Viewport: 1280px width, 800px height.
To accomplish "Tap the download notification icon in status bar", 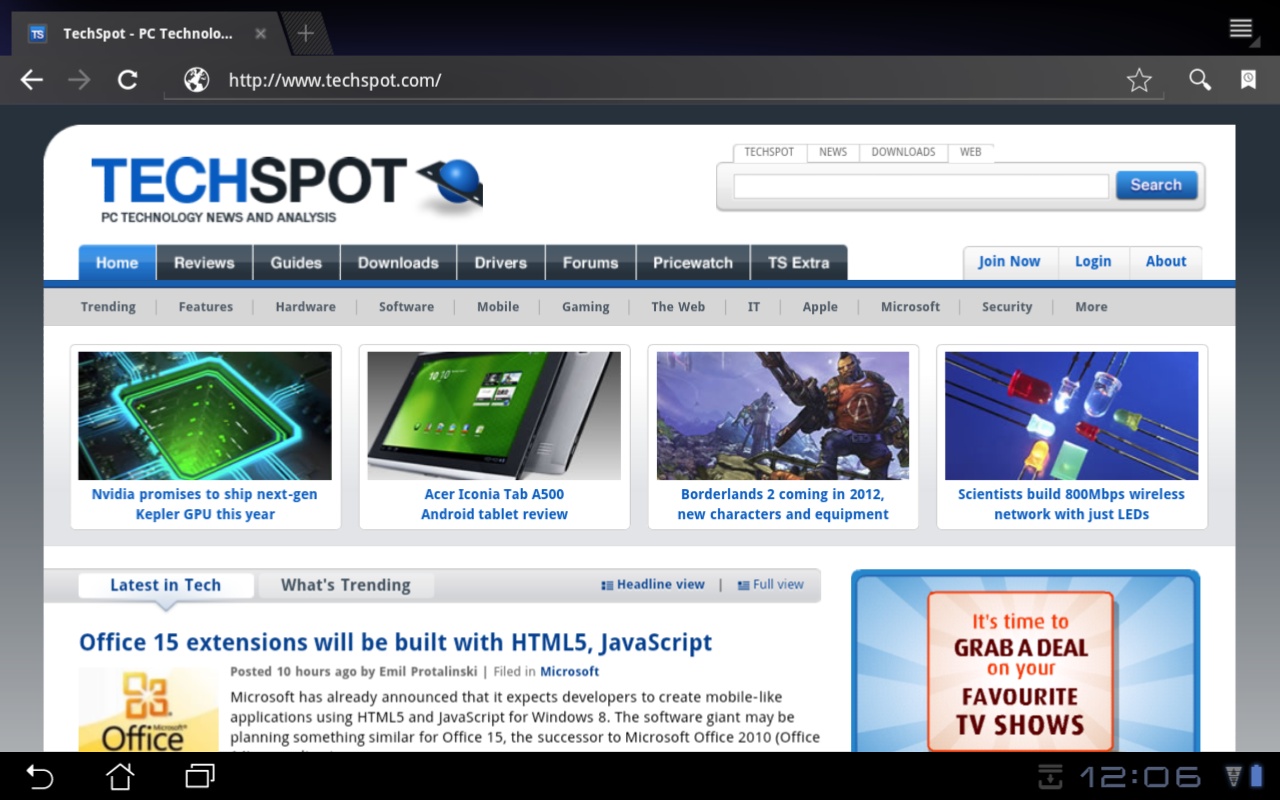I will 1050,776.
